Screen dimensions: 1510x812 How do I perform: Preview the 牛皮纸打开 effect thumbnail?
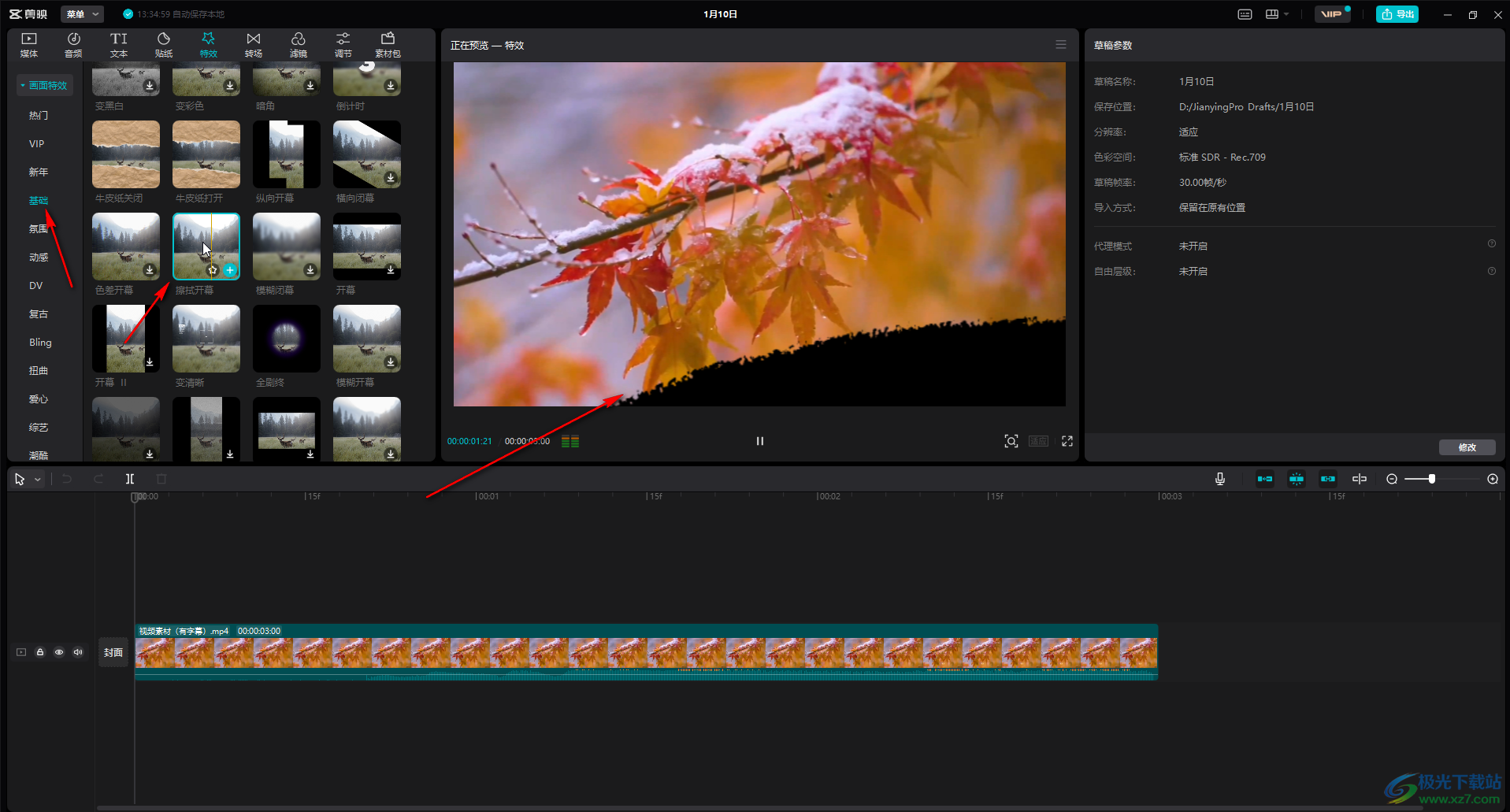(206, 154)
